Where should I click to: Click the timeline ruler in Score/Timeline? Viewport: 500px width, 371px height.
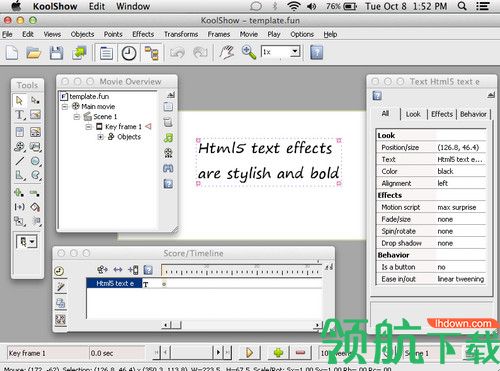point(241,271)
